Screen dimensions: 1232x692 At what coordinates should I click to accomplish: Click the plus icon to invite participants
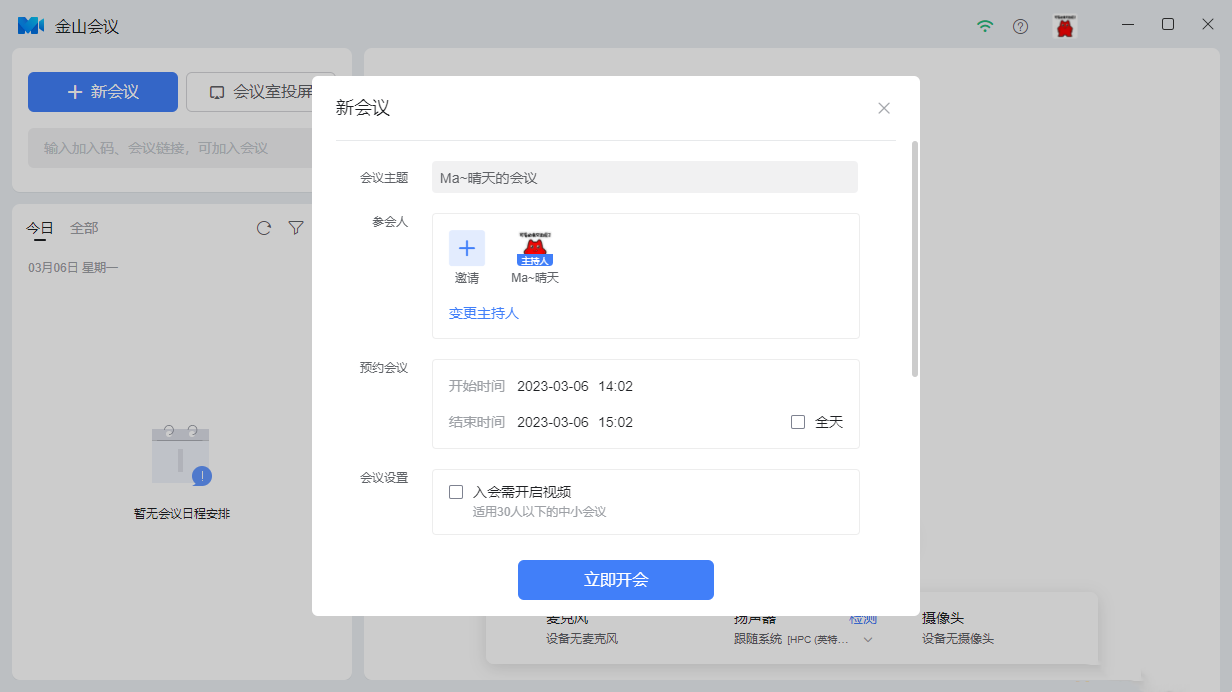[x=466, y=248]
